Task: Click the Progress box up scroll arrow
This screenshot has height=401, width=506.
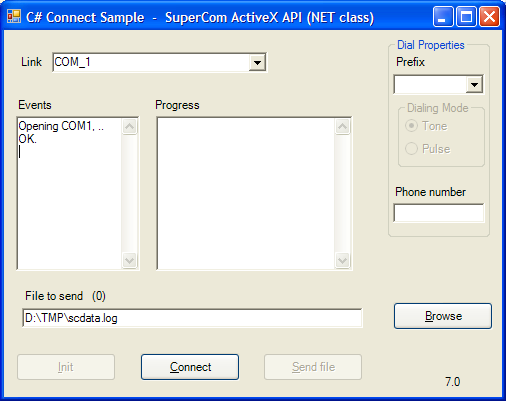Action: tap(343, 126)
